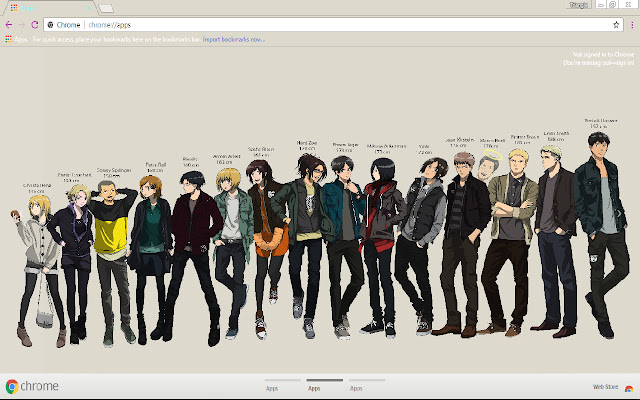Click the forward navigation arrow
The width and height of the screenshot is (640, 400).
(22, 25)
